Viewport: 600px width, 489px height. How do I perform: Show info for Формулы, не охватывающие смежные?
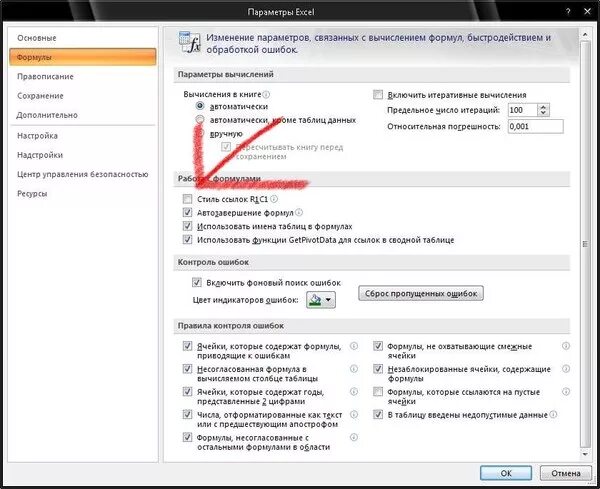566,346
